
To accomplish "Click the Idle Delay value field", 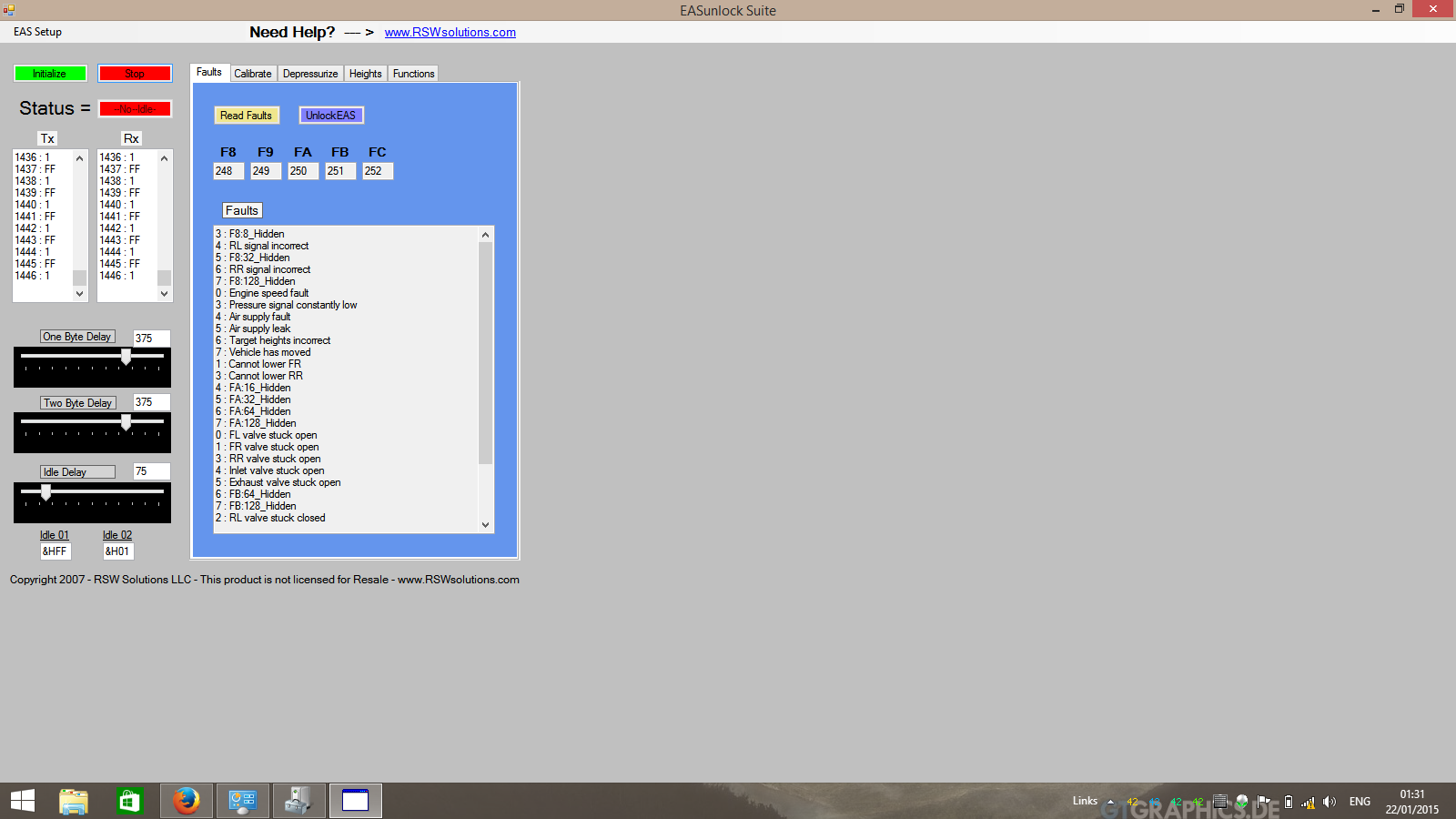I will pos(151,471).
